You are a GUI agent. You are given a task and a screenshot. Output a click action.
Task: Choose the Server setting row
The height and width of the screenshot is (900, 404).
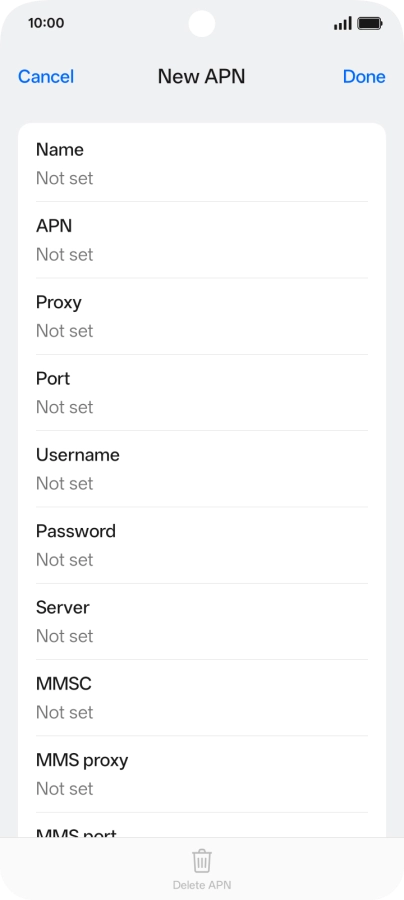coord(202,622)
